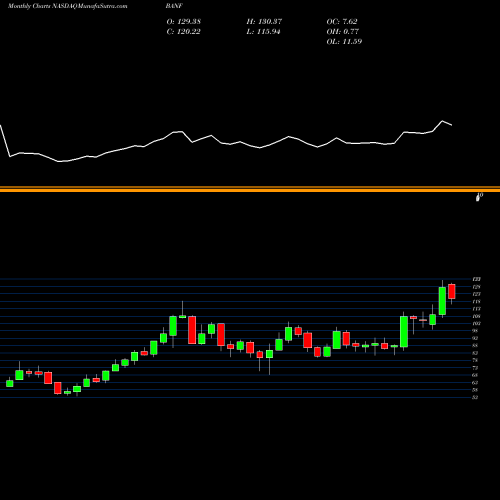Select the close value 'C: 120.22'
This screenshot has width=500, height=500.
(183, 32)
